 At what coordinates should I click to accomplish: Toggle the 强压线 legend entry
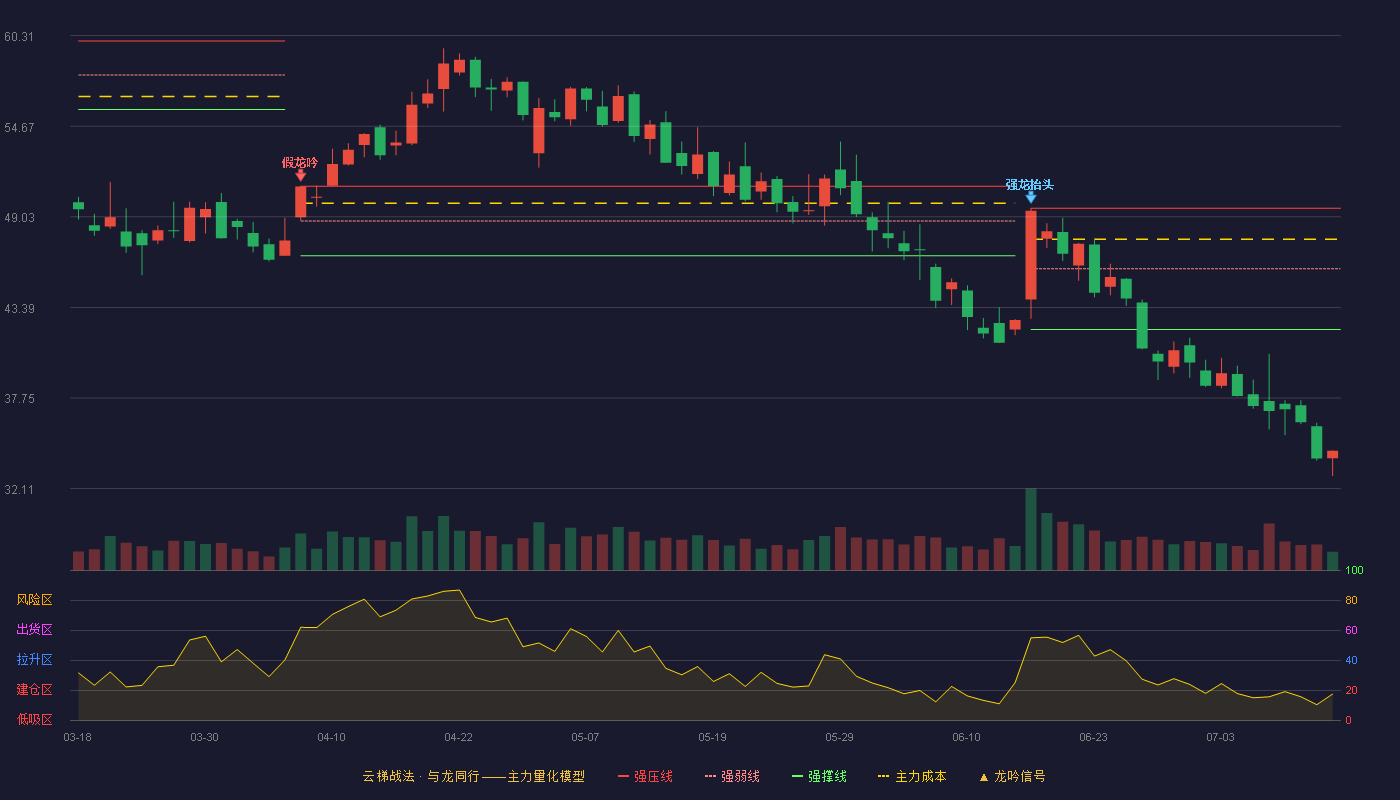pyautogui.click(x=645, y=776)
